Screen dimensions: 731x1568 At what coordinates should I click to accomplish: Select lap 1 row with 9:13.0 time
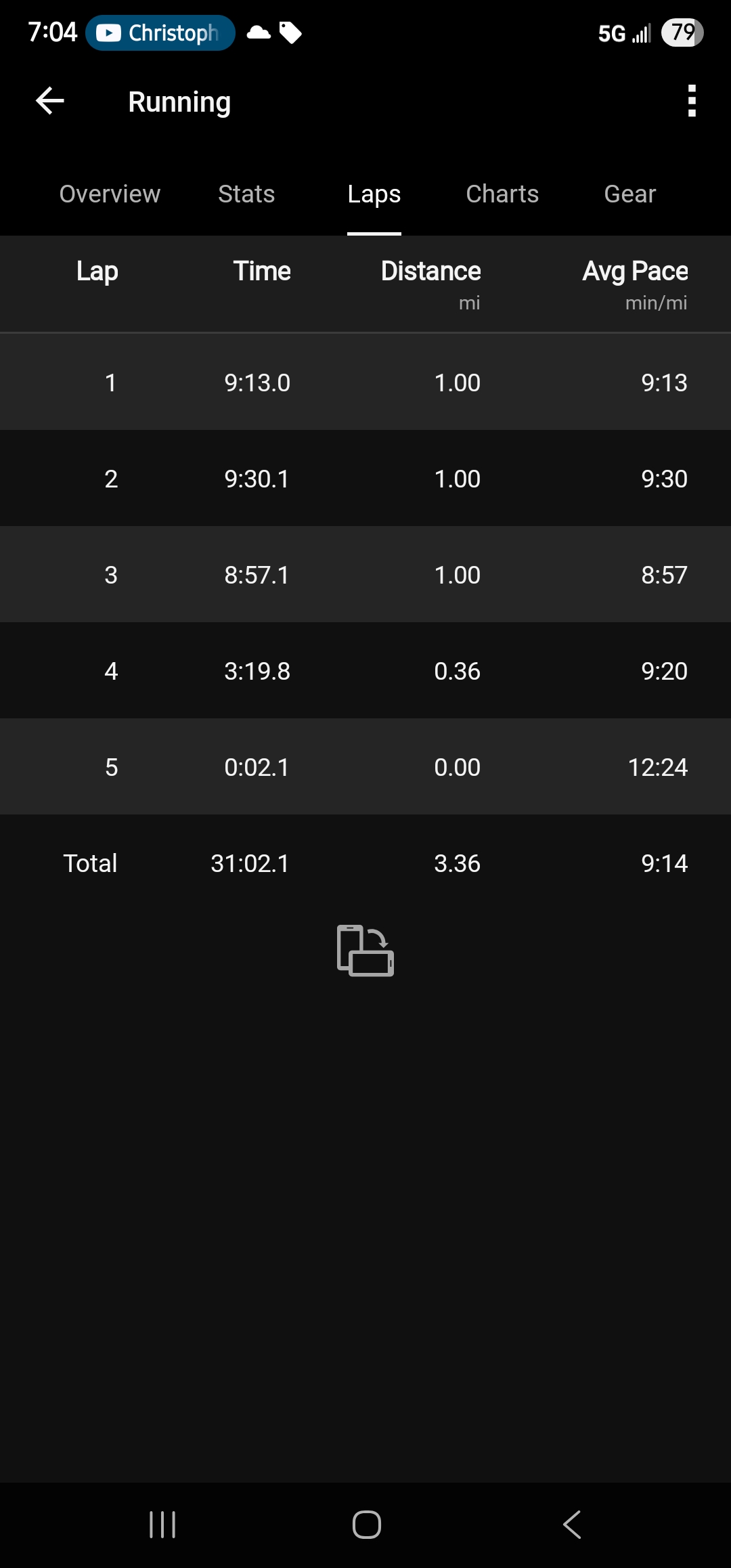pyautogui.click(x=365, y=383)
